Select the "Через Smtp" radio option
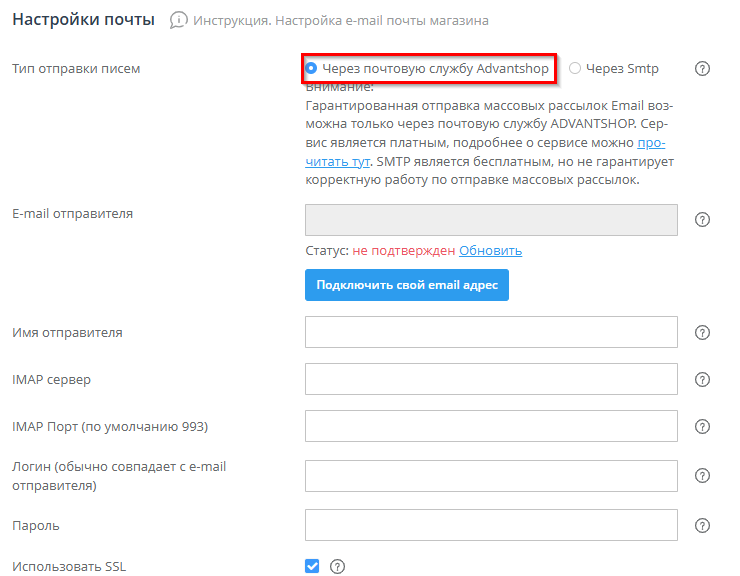Screen dimensions: 740x576 [574, 69]
